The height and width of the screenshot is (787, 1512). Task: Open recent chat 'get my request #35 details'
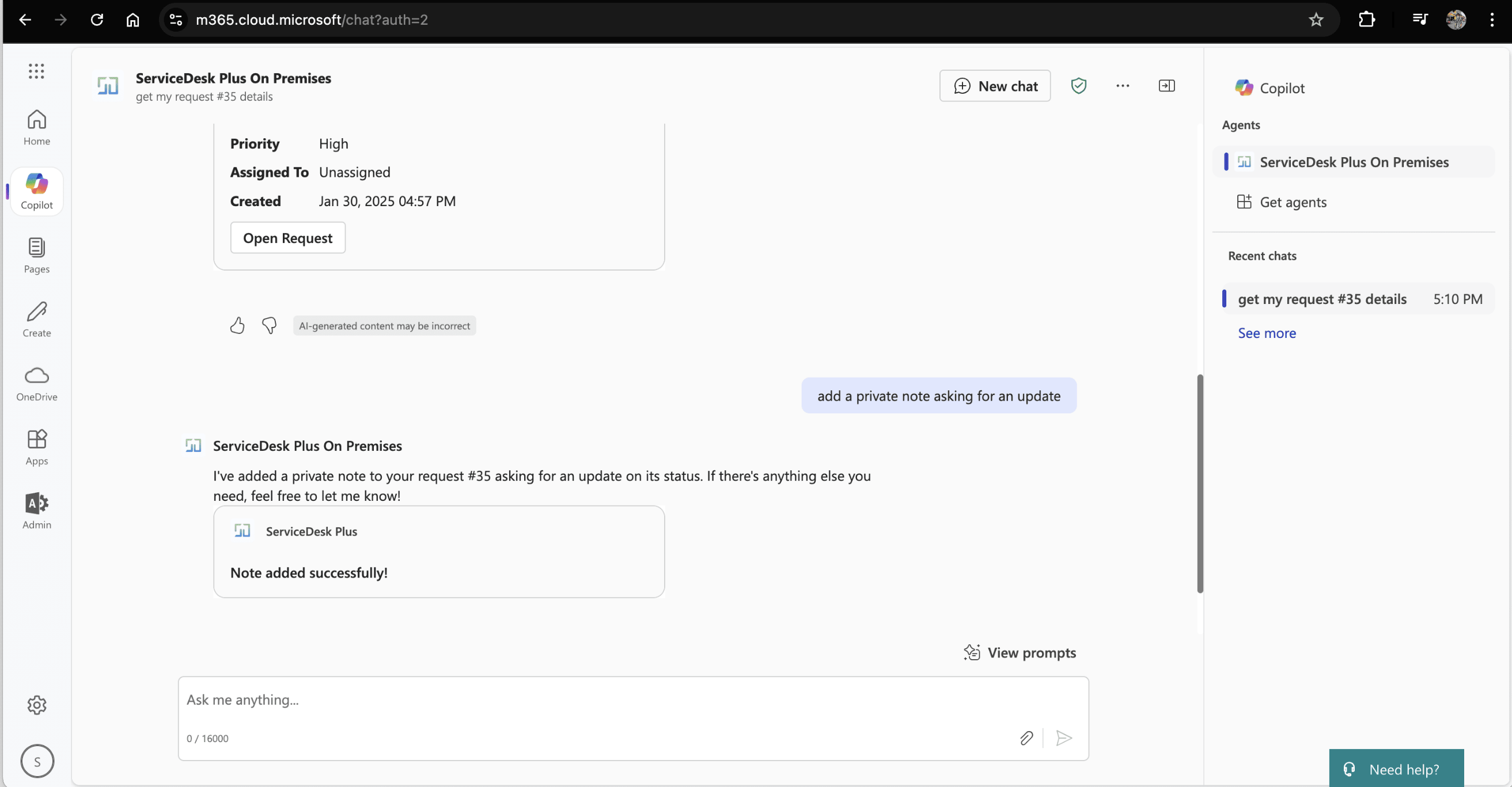(x=1358, y=299)
